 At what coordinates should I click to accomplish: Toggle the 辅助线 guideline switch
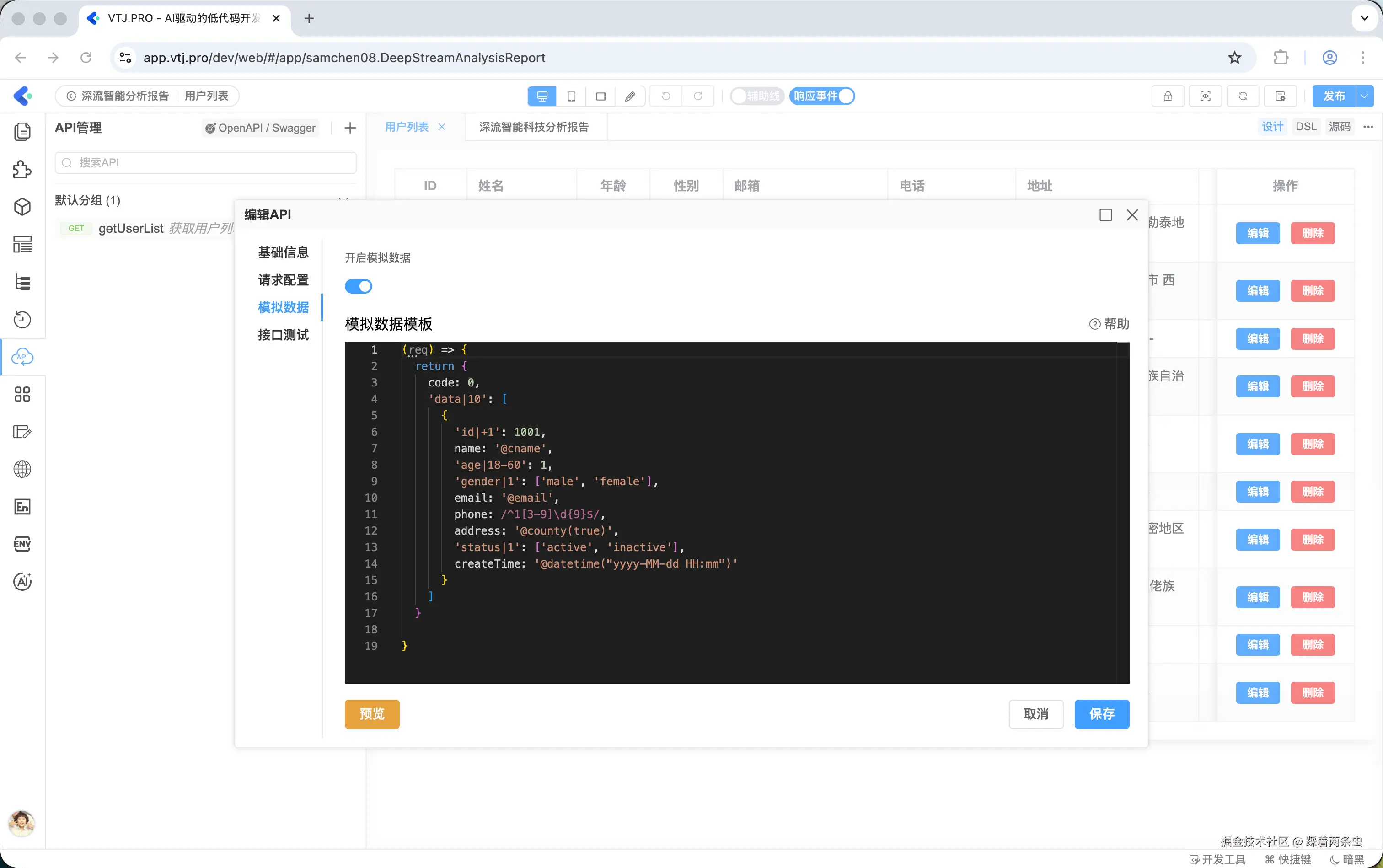coord(756,96)
